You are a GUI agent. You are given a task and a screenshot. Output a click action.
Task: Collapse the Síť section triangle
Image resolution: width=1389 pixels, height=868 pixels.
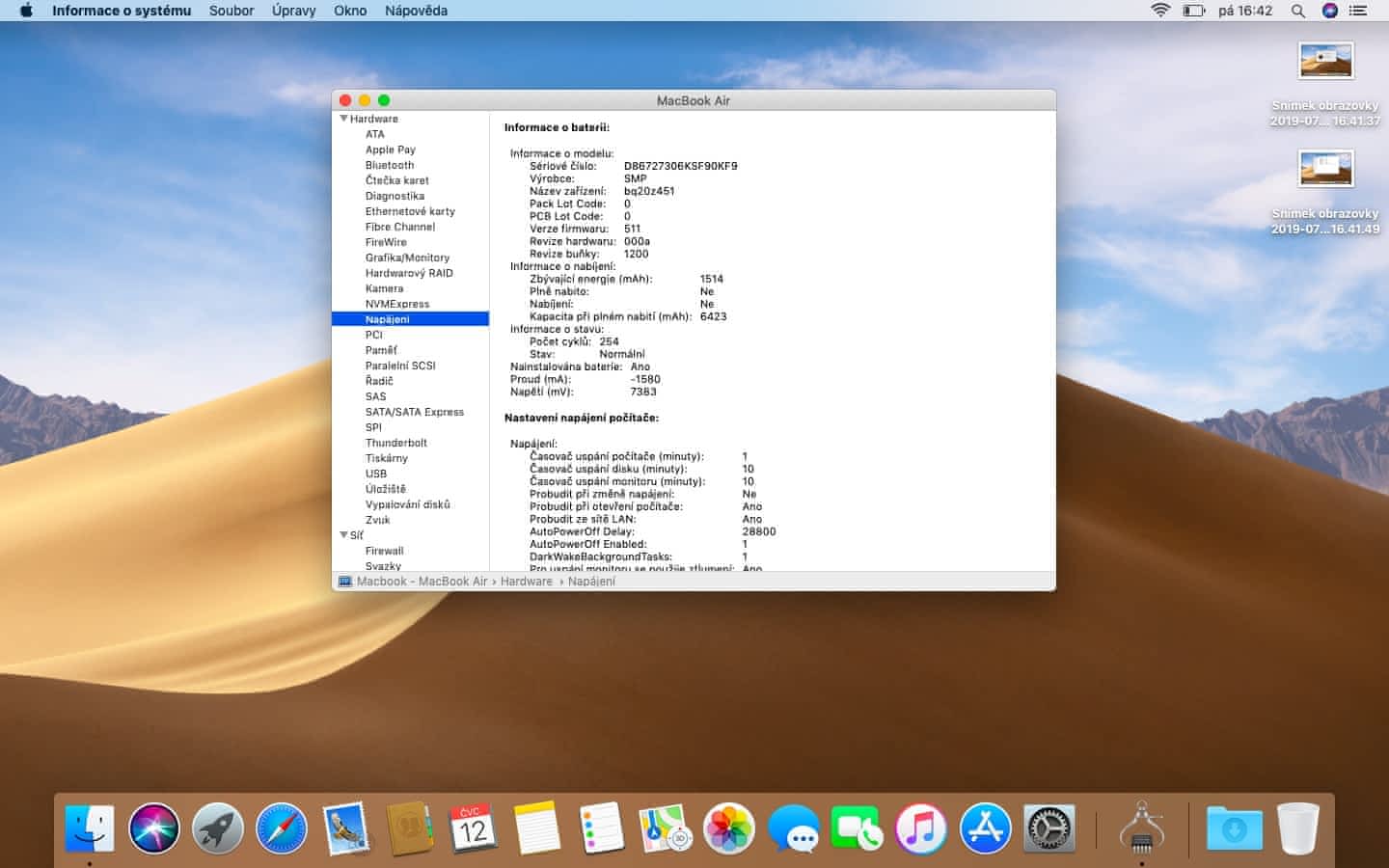[343, 534]
